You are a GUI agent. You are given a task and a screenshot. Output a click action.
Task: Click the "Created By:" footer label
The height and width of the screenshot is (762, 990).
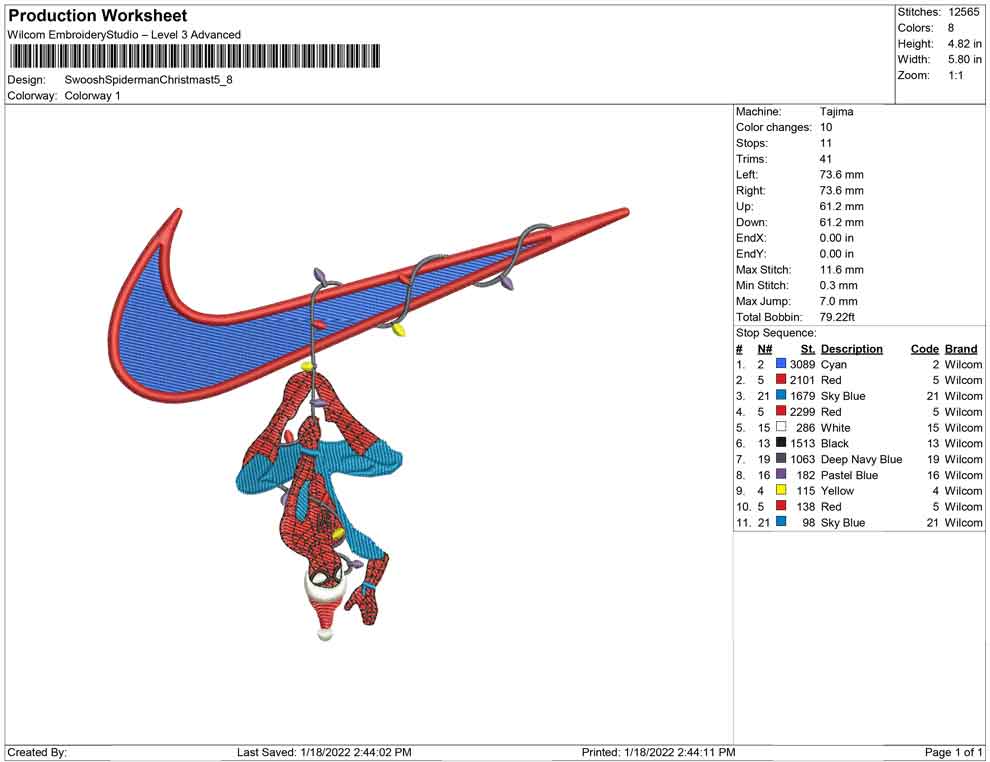(x=37, y=752)
